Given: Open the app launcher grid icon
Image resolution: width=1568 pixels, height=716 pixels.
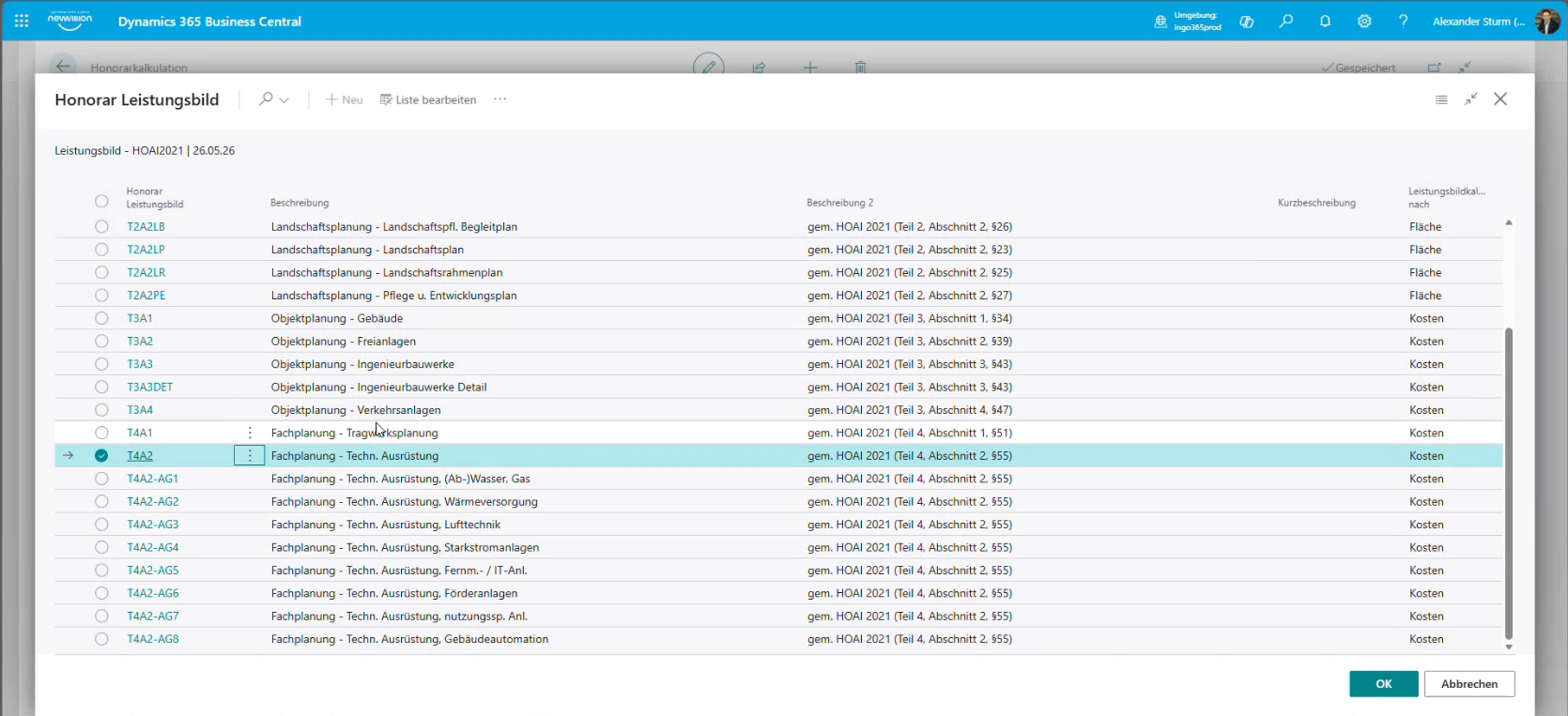Looking at the screenshot, I should coord(22,21).
